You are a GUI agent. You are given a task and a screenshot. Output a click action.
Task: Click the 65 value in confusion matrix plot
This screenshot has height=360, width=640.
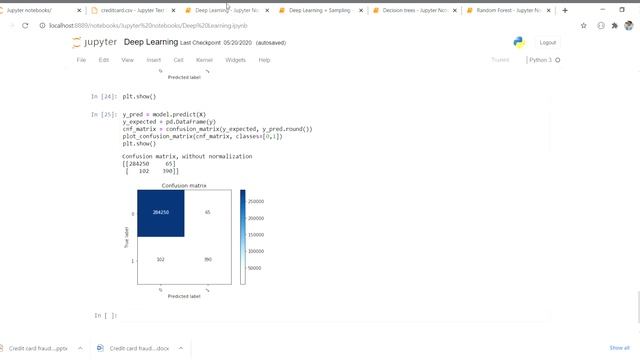click(207, 212)
